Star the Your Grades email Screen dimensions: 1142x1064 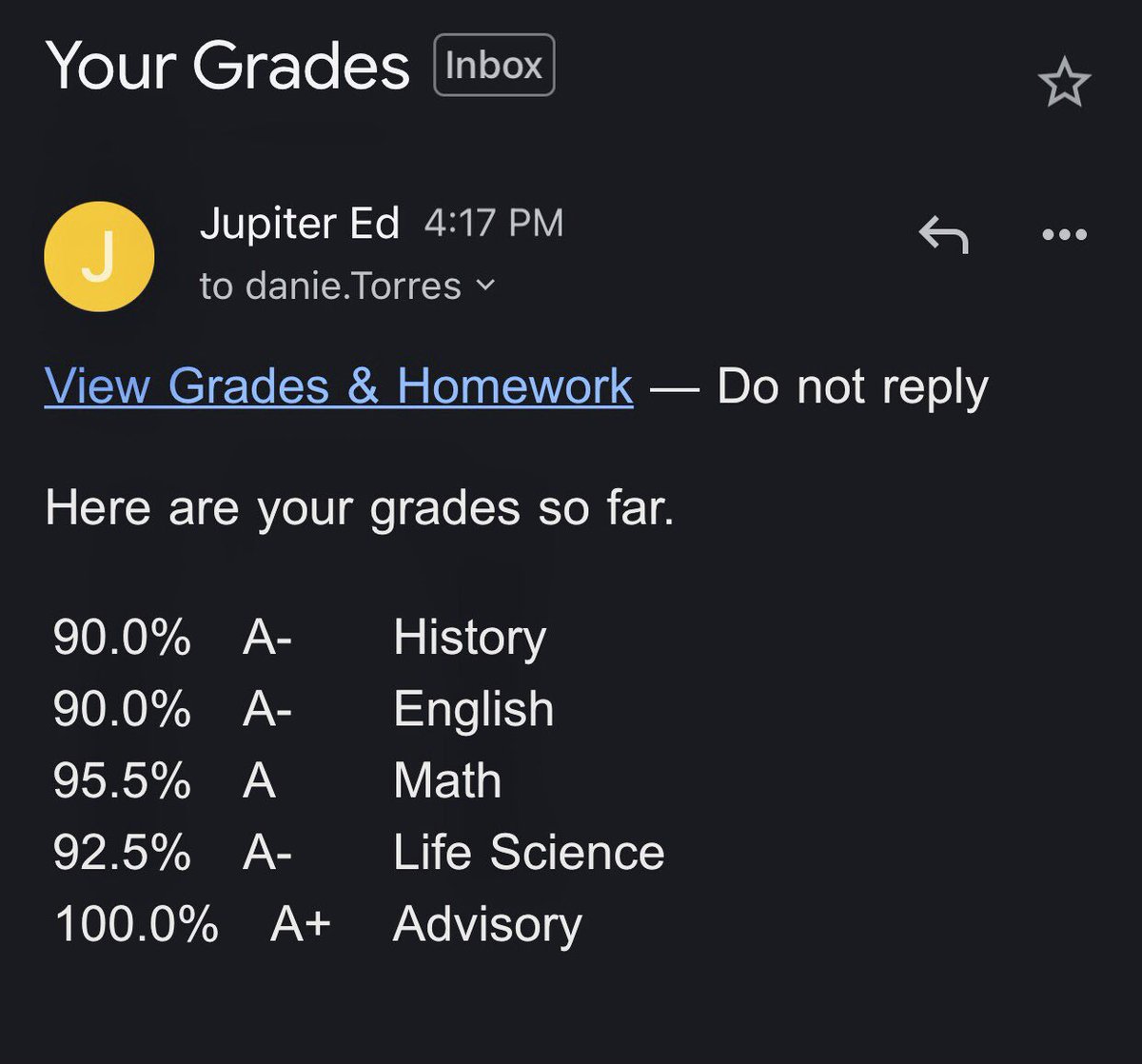[1064, 83]
